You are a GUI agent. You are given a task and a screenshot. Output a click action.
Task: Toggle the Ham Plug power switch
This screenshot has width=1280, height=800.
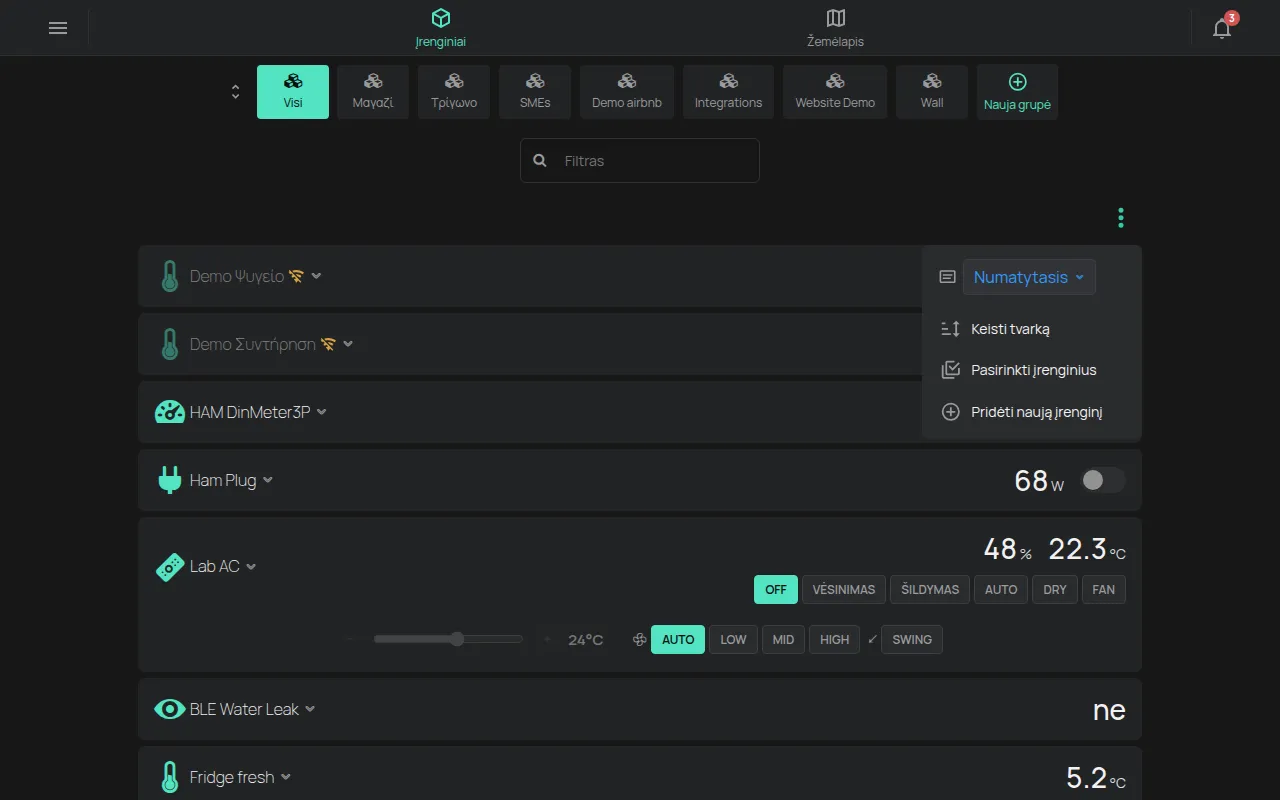(x=1103, y=481)
